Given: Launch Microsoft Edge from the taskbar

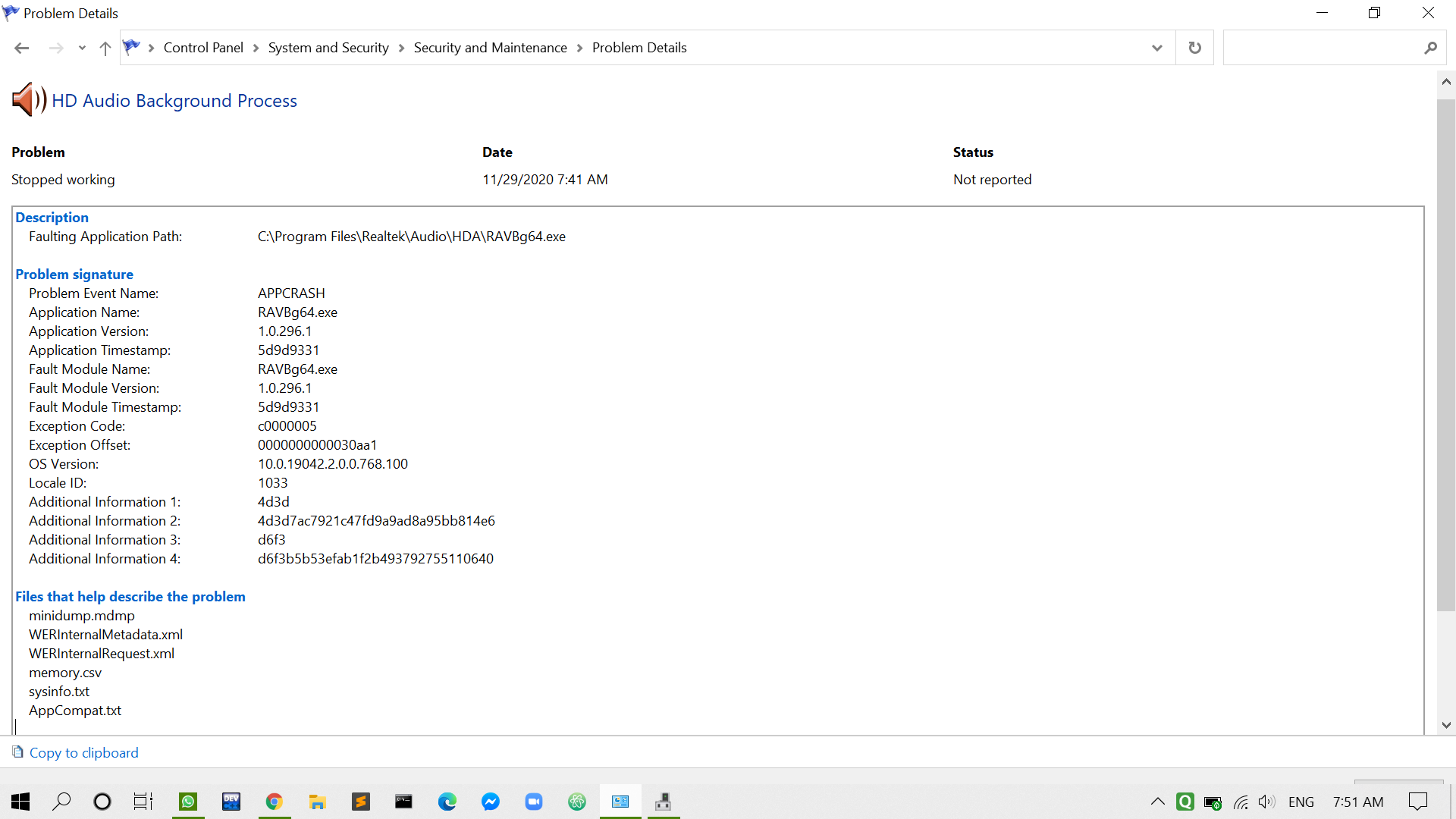Looking at the screenshot, I should pyautogui.click(x=447, y=802).
